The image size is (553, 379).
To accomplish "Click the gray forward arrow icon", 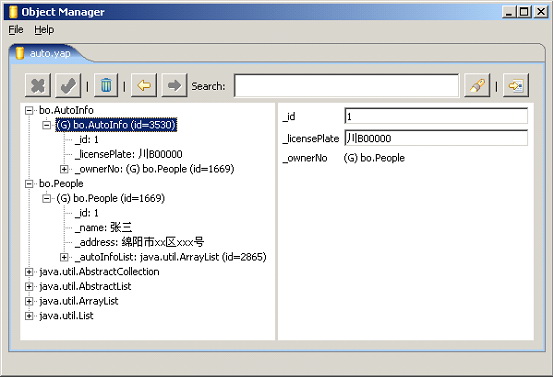I will point(174,85).
